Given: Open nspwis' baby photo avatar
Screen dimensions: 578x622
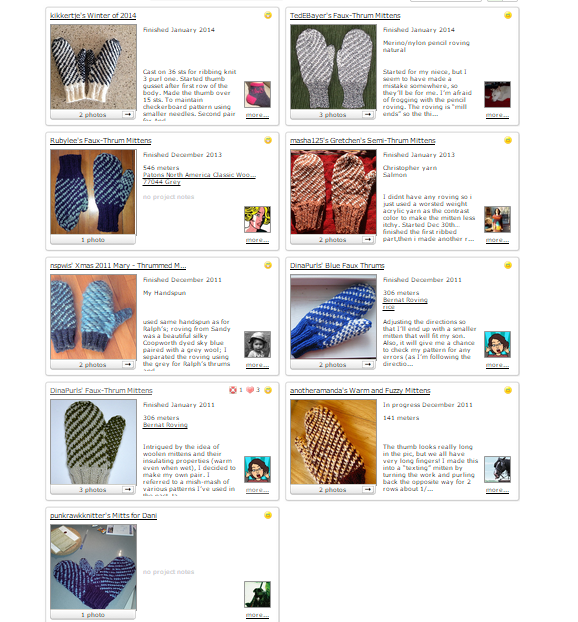Looking at the screenshot, I should pos(257,344).
